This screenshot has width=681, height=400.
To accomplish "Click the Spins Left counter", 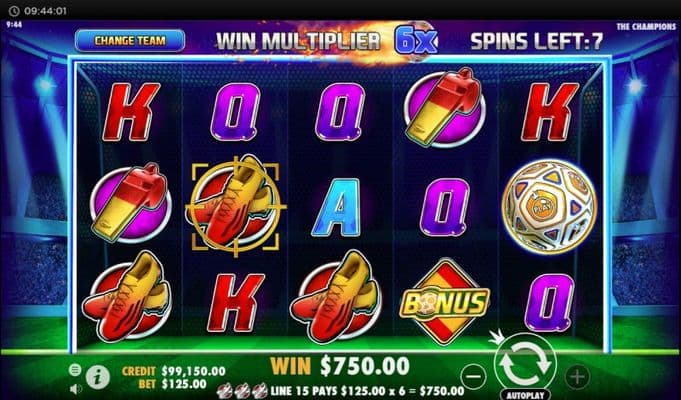I will click(x=537, y=41).
